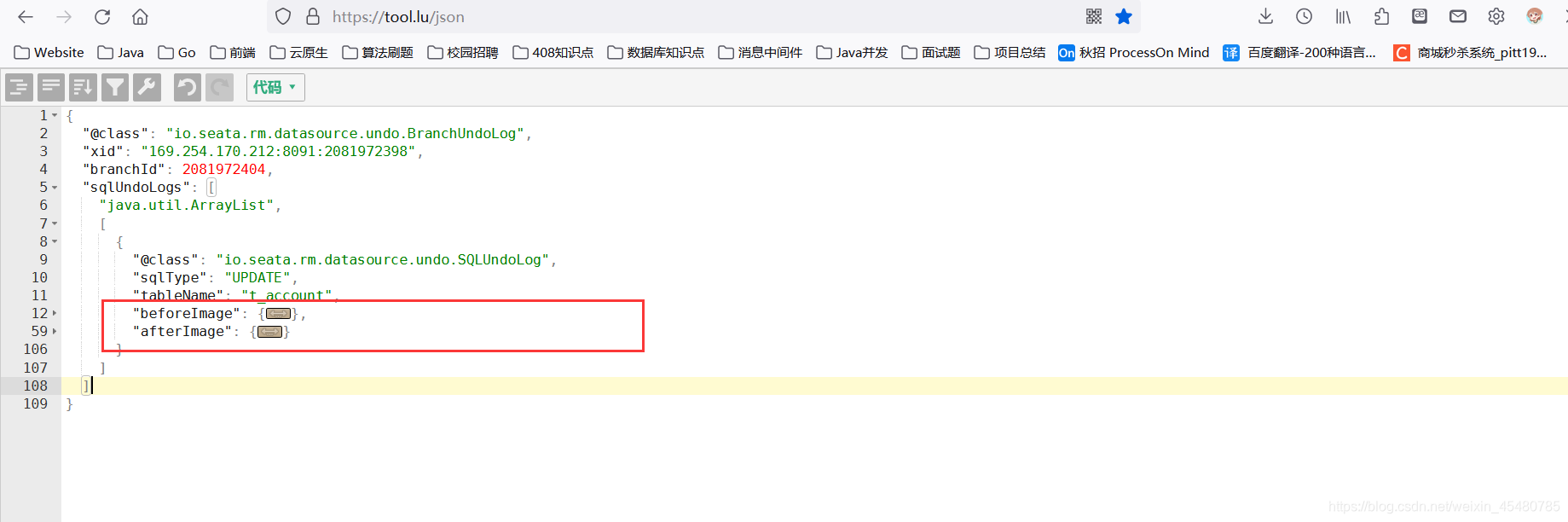Open the 前端 bookmark folder

tap(233, 52)
